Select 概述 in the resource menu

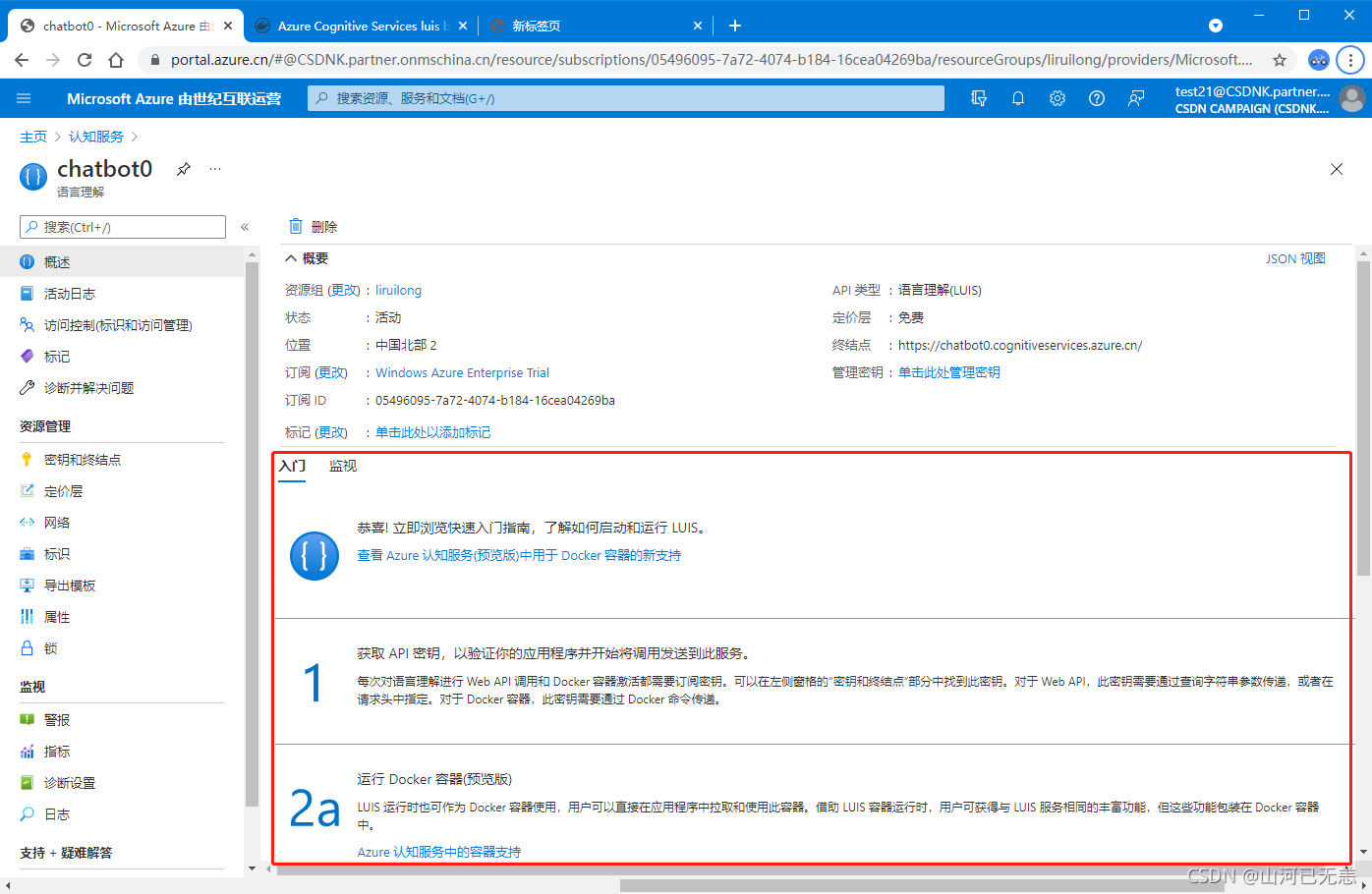pos(122,262)
